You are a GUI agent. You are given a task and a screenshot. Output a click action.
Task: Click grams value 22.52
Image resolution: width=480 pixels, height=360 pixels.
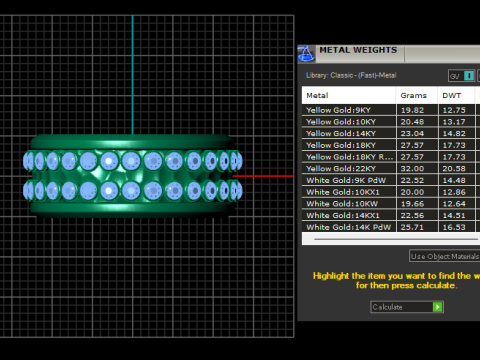point(412,180)
